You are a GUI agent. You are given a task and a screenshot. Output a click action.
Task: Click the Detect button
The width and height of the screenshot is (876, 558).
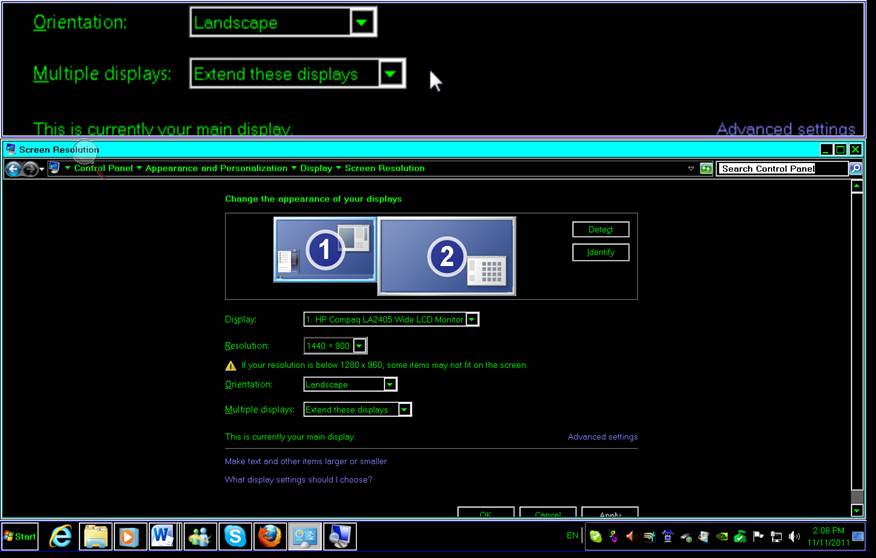[601, 230]
